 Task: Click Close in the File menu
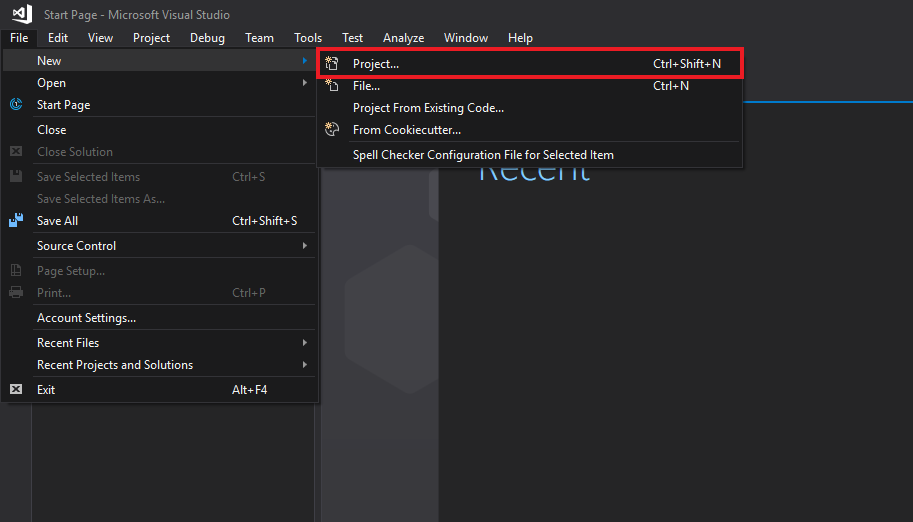click(52, 130)
